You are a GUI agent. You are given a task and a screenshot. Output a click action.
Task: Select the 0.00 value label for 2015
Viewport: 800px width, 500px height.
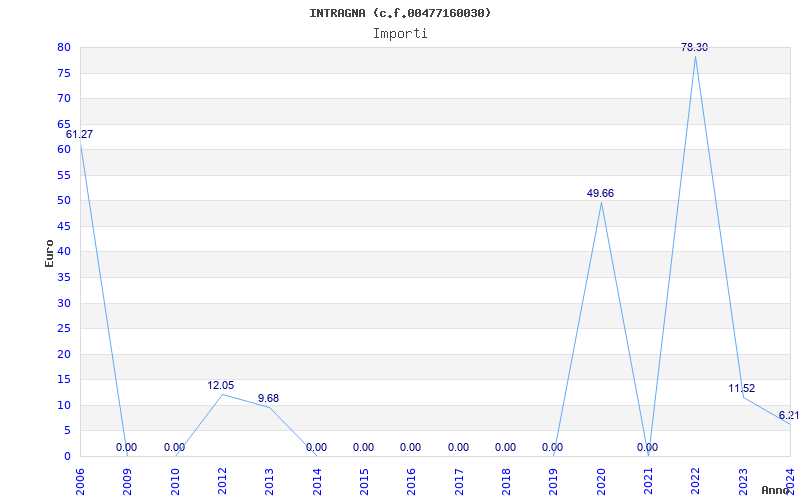pos(363,447)
